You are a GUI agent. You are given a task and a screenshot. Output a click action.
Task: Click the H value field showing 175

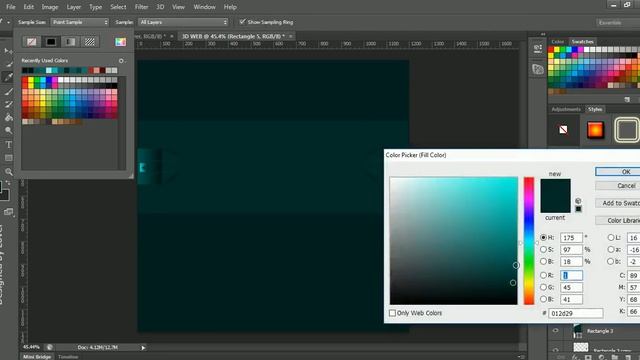pos(571,237)
